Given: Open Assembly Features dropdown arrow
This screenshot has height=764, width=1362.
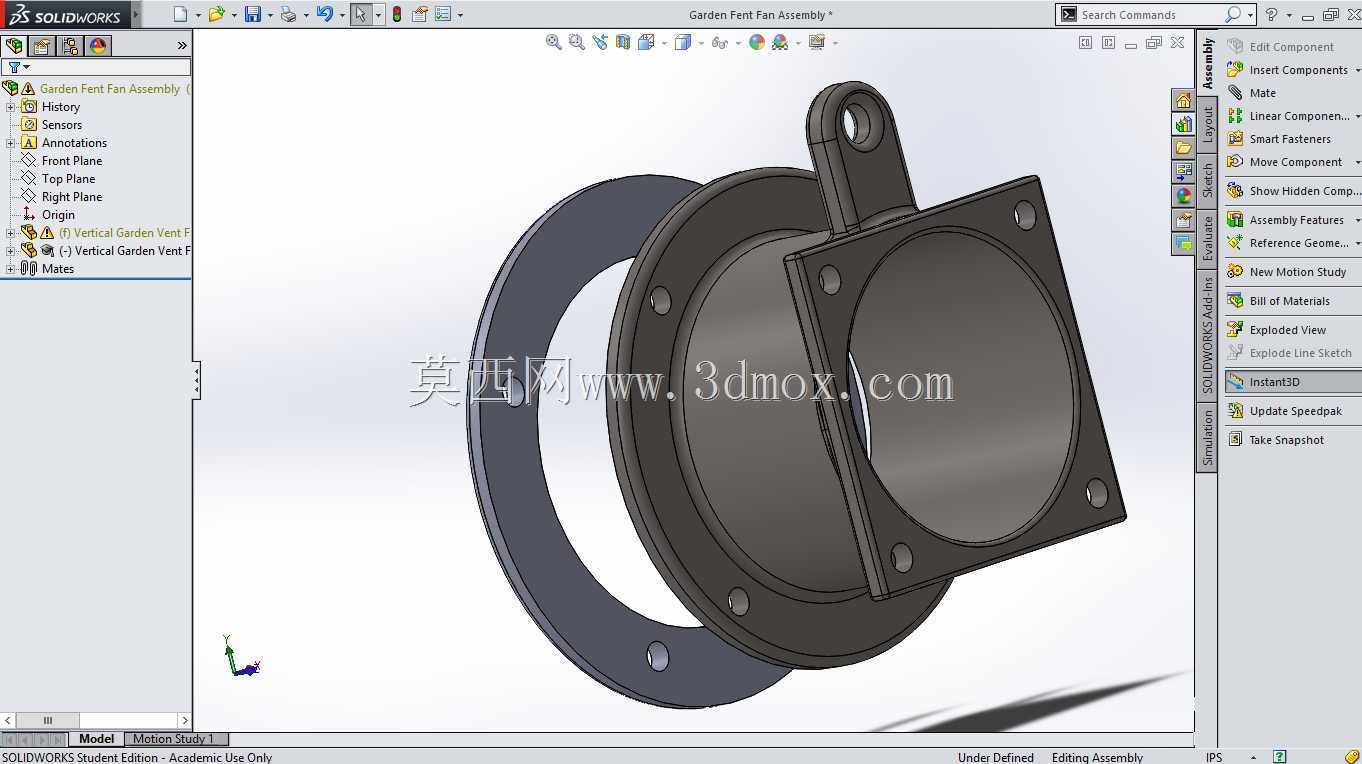Looking at the screenshot, I should click(1357, 220).
